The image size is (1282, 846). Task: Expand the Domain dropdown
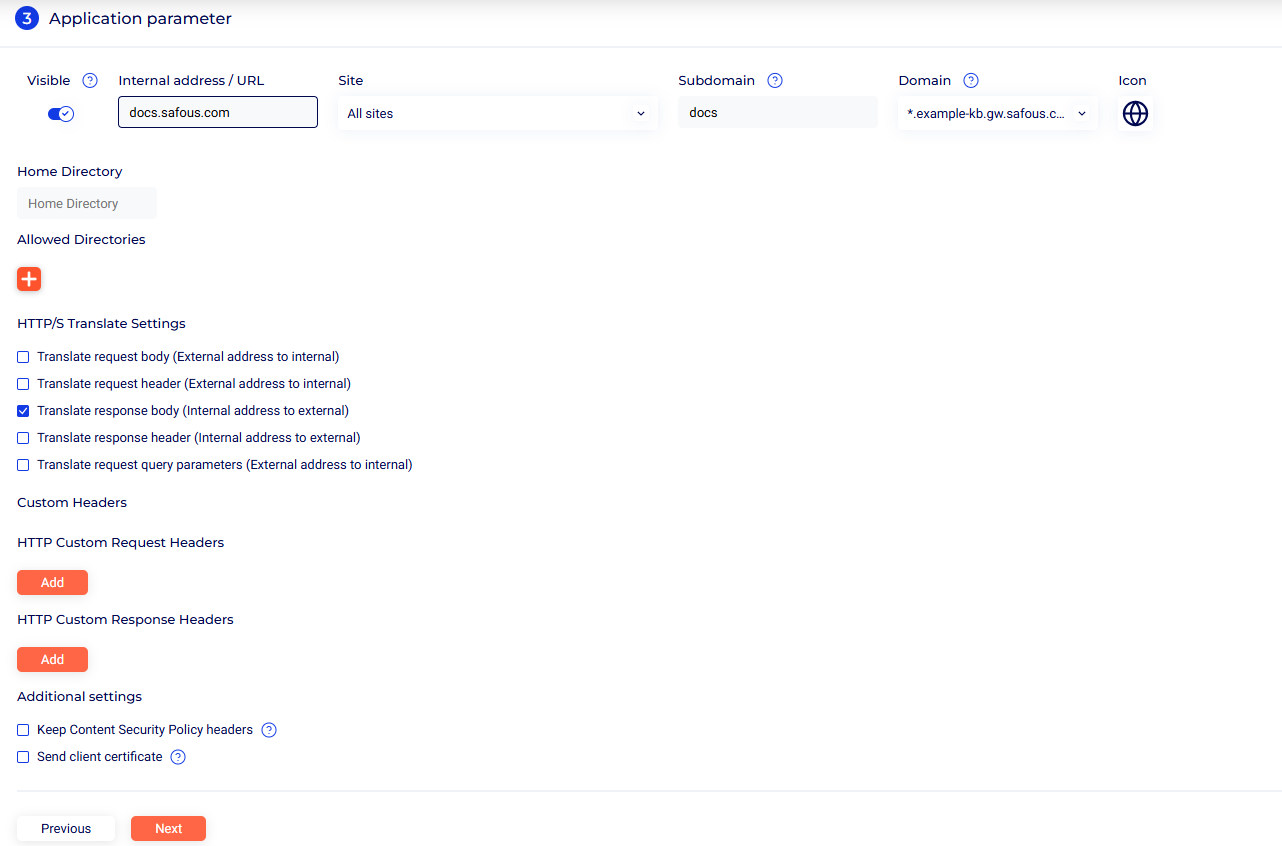(997, 114)
